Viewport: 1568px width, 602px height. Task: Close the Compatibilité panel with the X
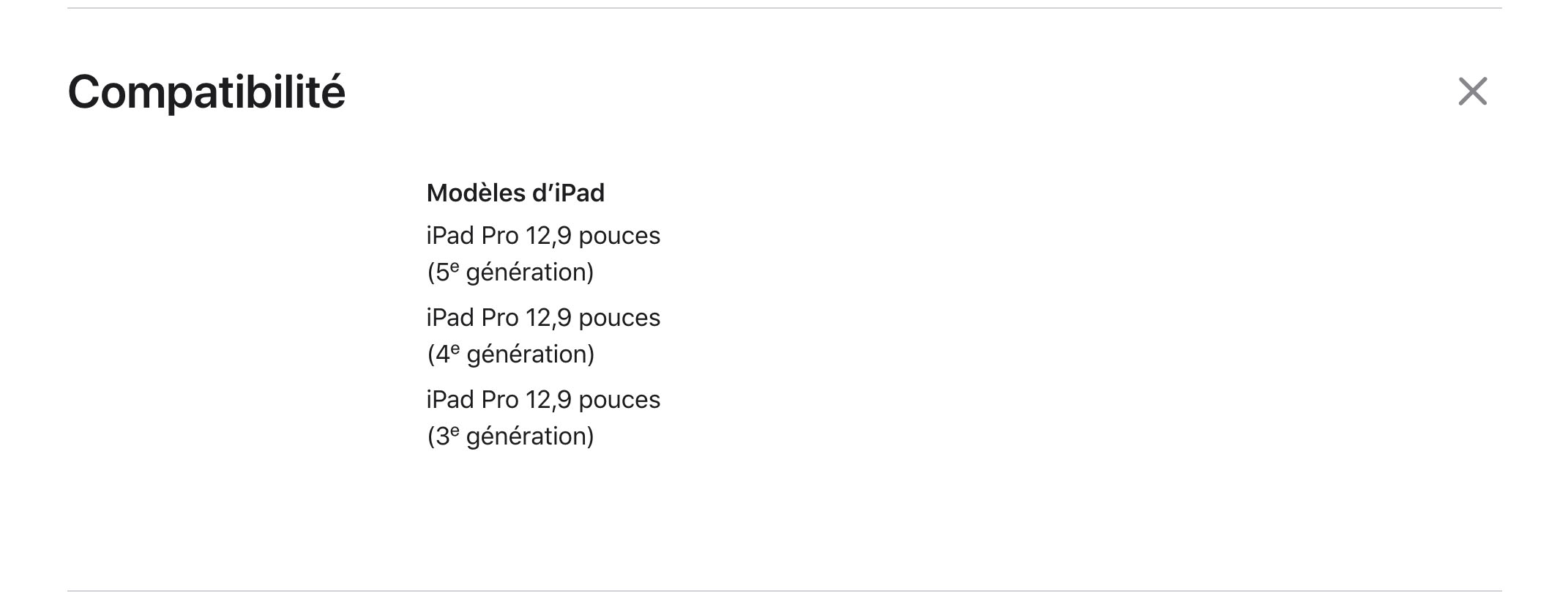click(1472, 92)
